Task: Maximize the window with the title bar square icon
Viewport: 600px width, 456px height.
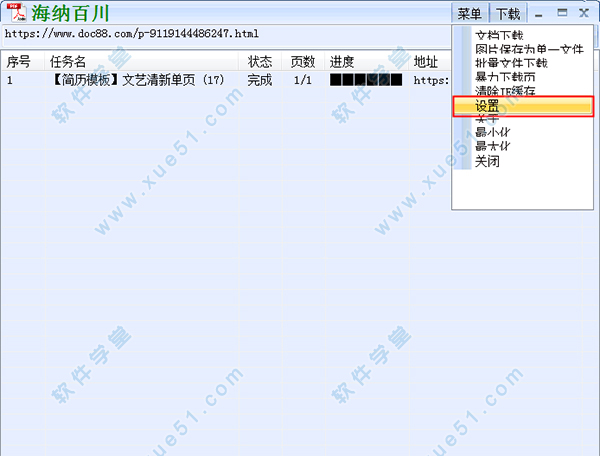Action: pos(562,13)
